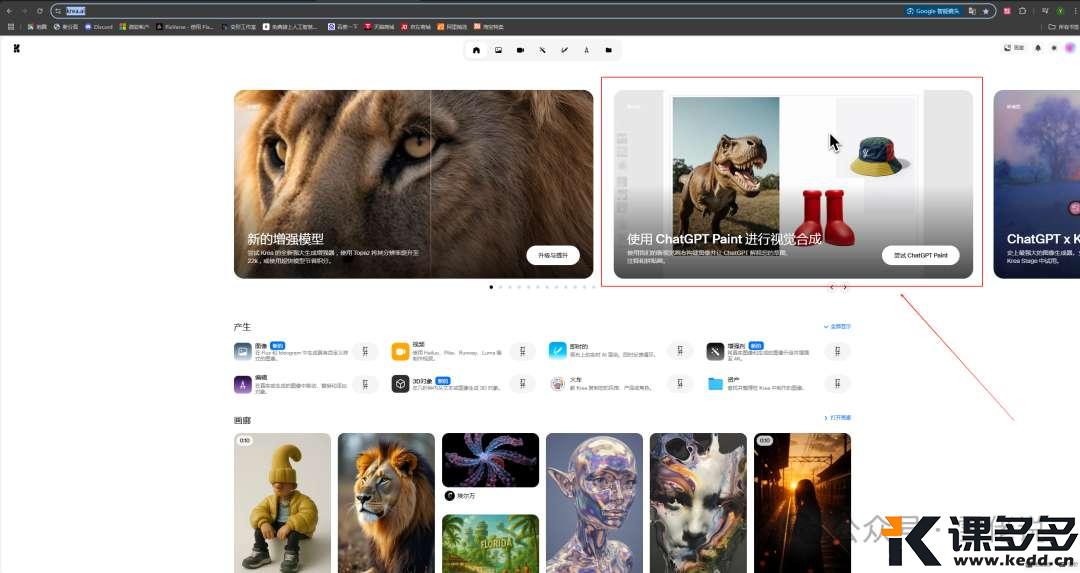The image size is (1080, 573).
Task: Toggle the light/dark theme sun icon
Action: [1053, 48]
